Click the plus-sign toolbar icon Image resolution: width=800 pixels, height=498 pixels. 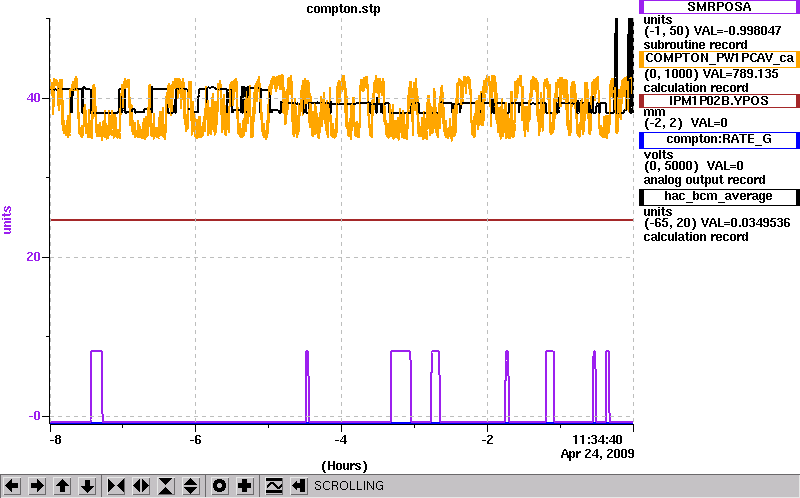coord(245,486)
